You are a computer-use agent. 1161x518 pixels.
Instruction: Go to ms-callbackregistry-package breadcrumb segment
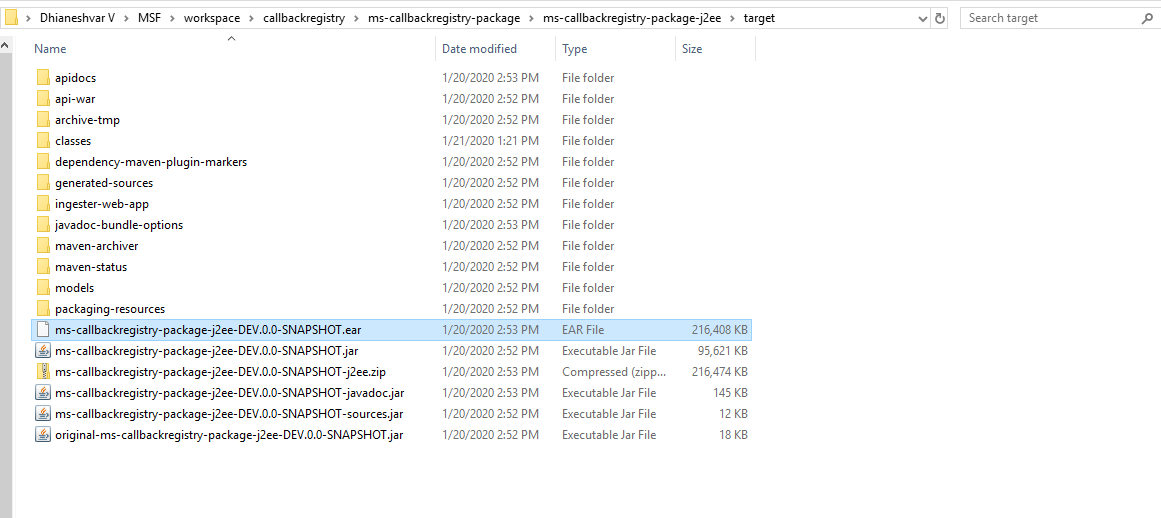[443, 18]
